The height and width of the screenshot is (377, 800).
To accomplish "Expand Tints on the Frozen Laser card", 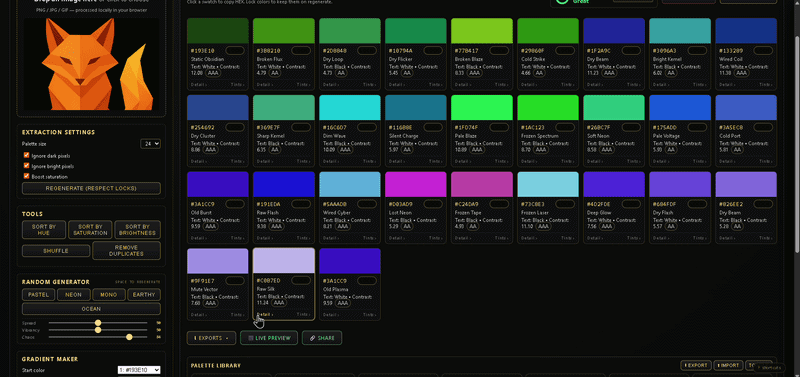I will pos(568,238).
